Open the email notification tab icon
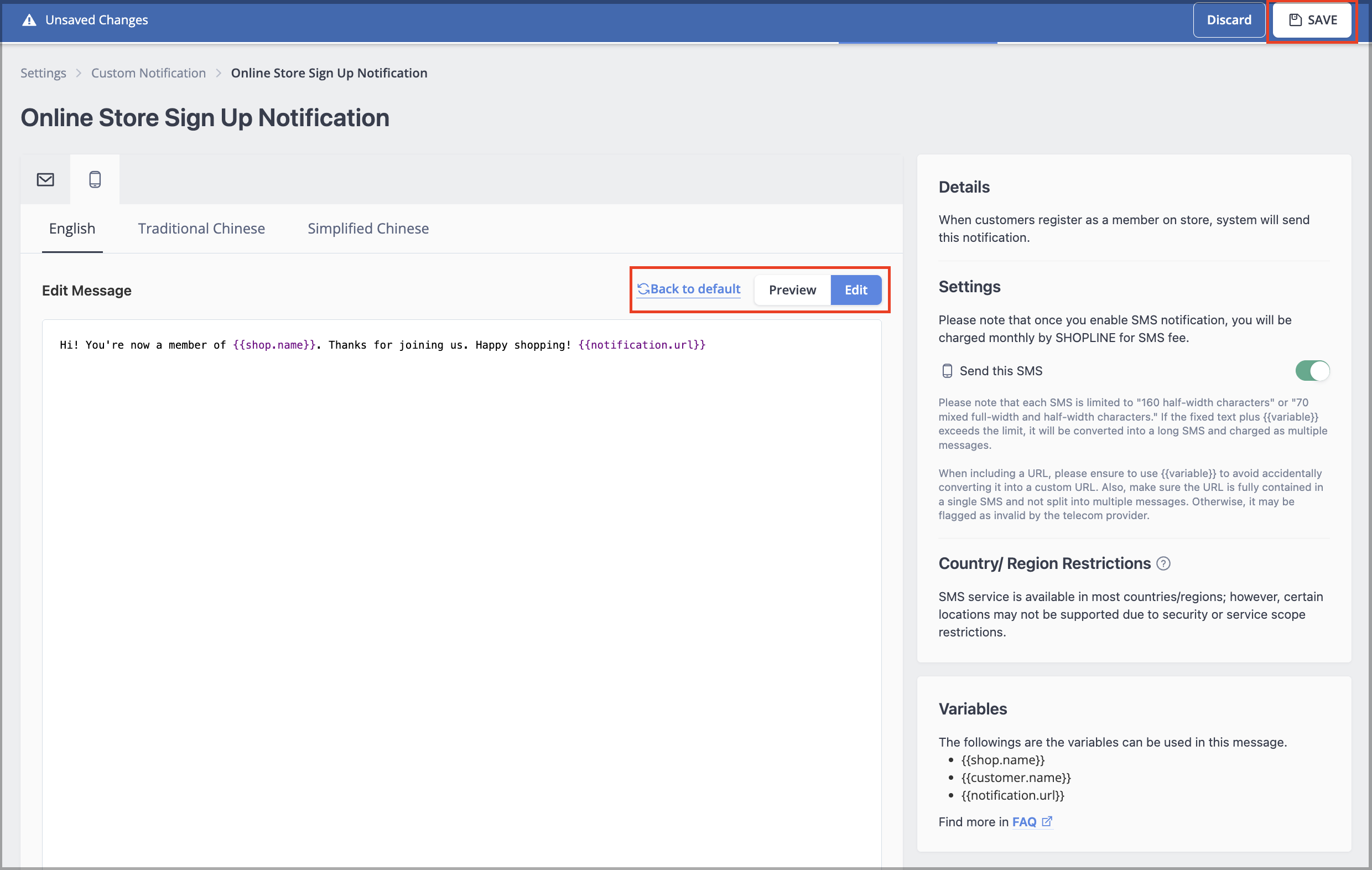 45,179
